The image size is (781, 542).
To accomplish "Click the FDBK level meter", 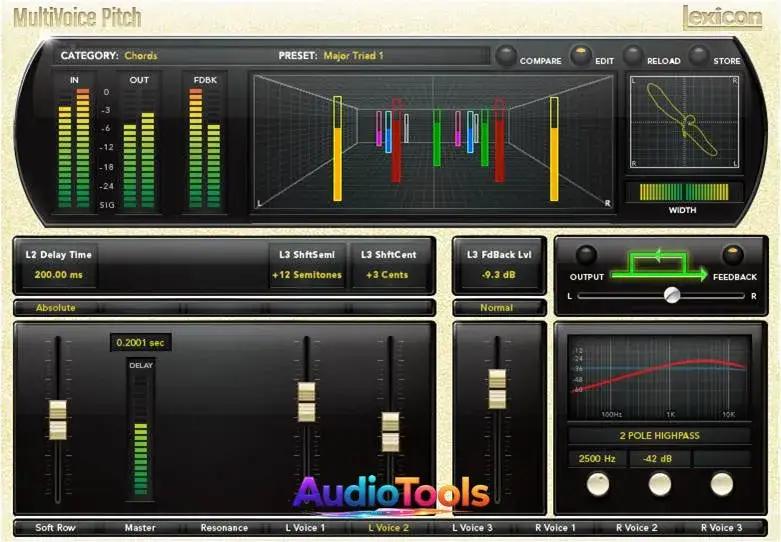I will pyautogui.click(x=205, y=147).
